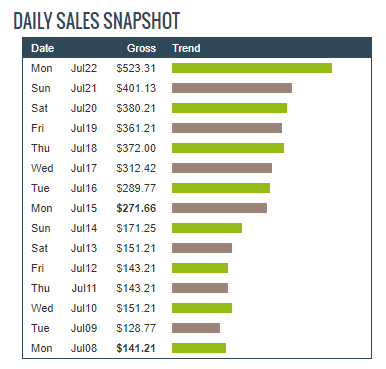Viewport: 386px width, 369px height.
Task: Click the $523.31 gross amount
Action: pos(136,68)
